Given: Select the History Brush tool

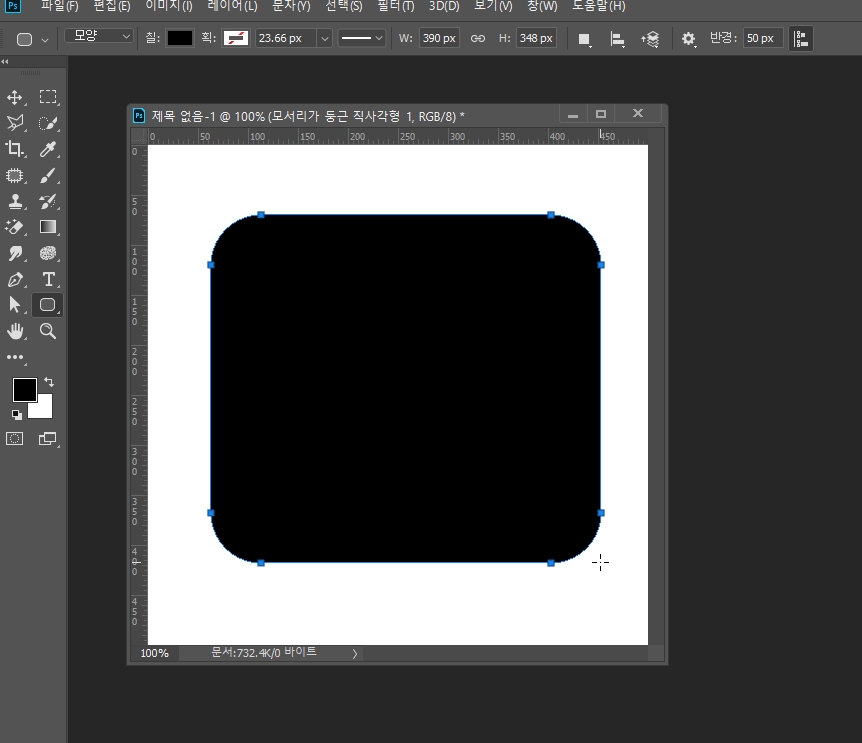Looking at the screenshot, I should [x=48, y=201].
